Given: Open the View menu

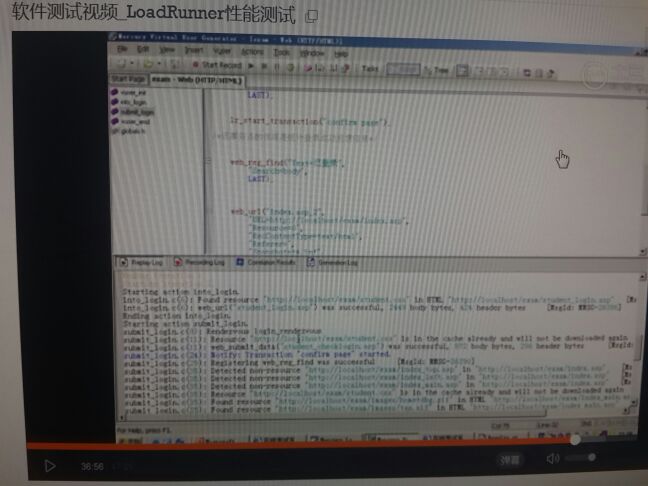Looking at the screenshot, I should coord(167,50).
